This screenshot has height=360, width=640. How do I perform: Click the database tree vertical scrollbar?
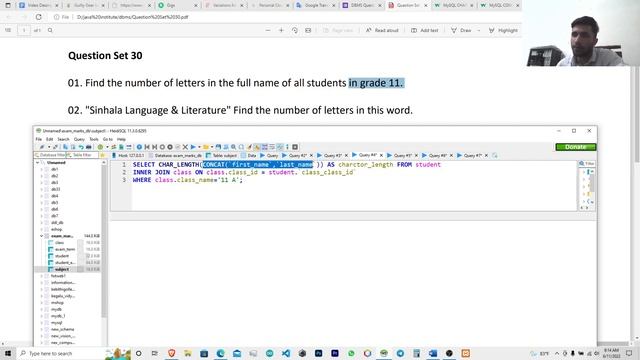pyautogui.click(x=104, y=241)
